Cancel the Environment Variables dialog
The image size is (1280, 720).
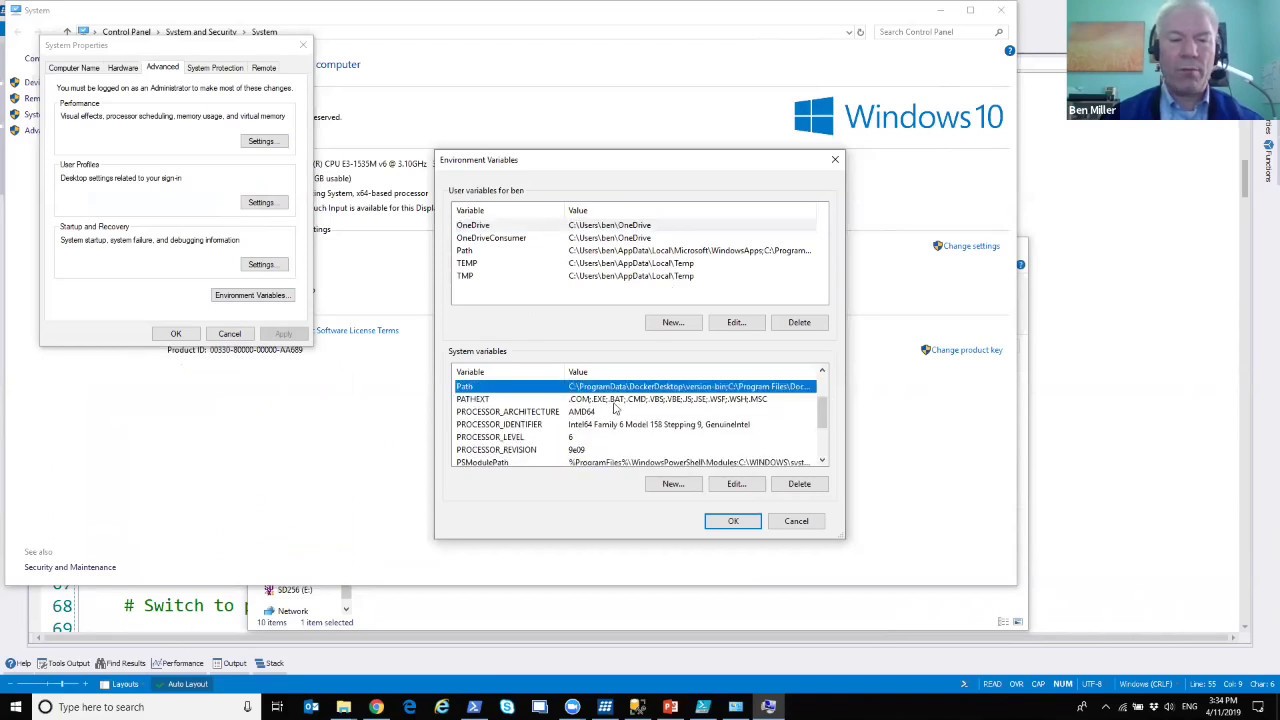[796, 521]
